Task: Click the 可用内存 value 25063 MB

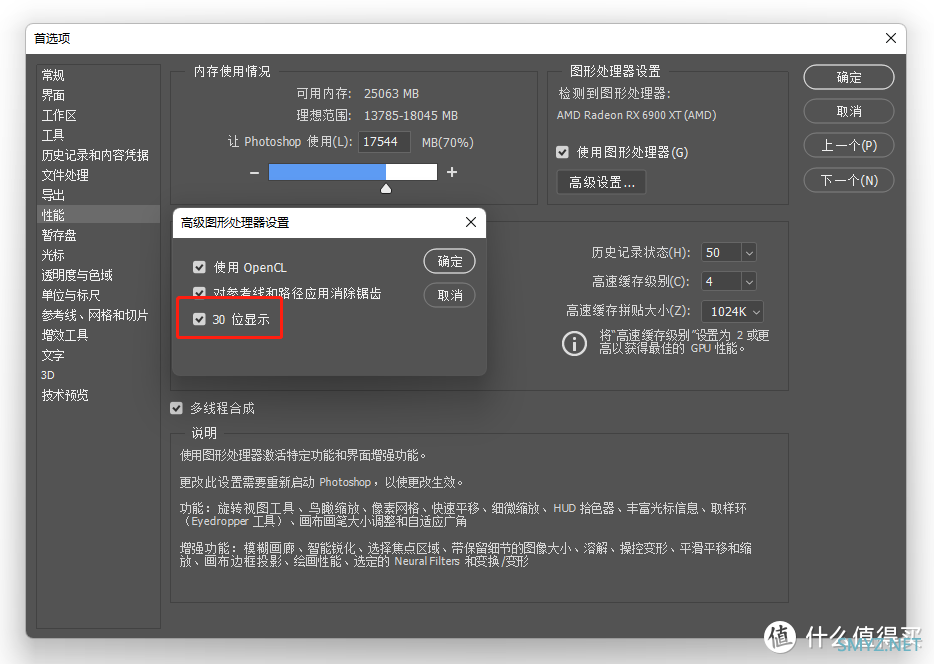Action: click(x=391, y=93)
